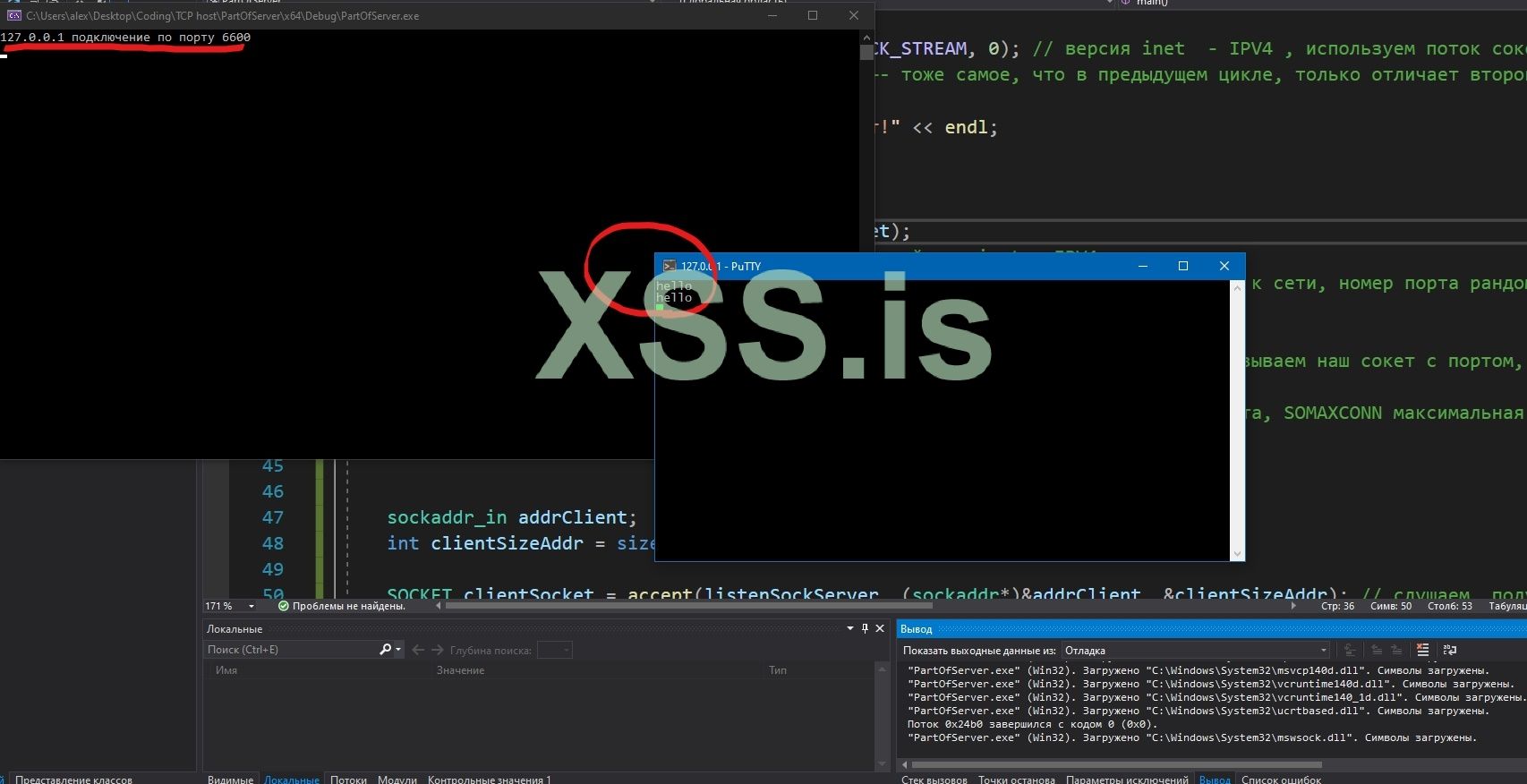This screenshot has height=784, width=1527.
Task: Click the output line Поток 0x24b0 завершился
Action: pos(1032,724)
